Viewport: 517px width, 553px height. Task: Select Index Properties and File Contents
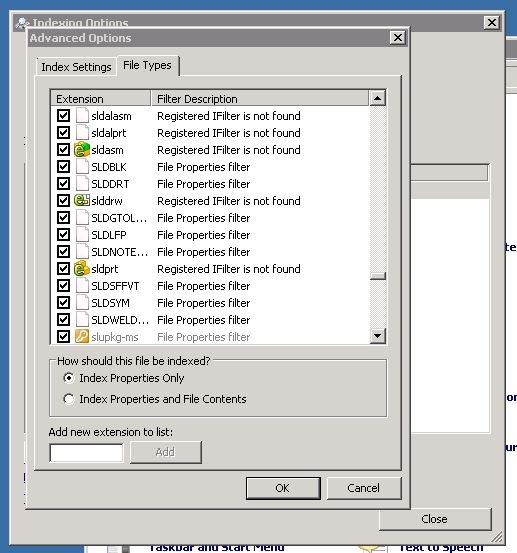tap(69, 399)
